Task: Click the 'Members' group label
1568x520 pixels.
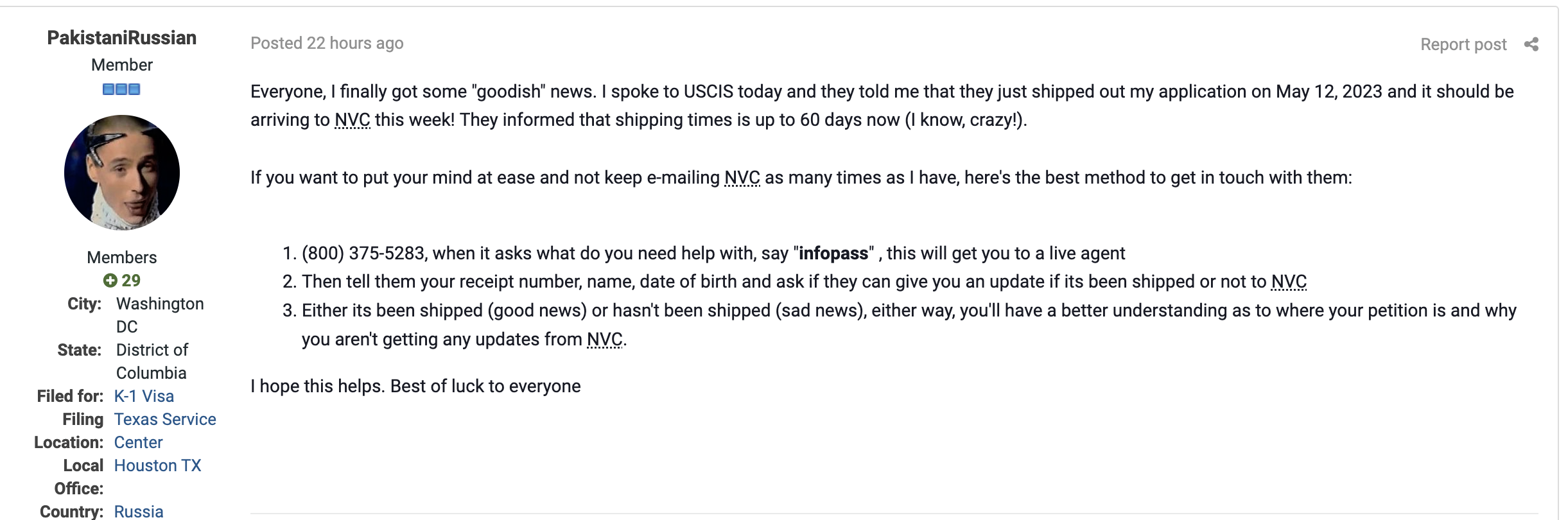Action: tap(122, 257)
